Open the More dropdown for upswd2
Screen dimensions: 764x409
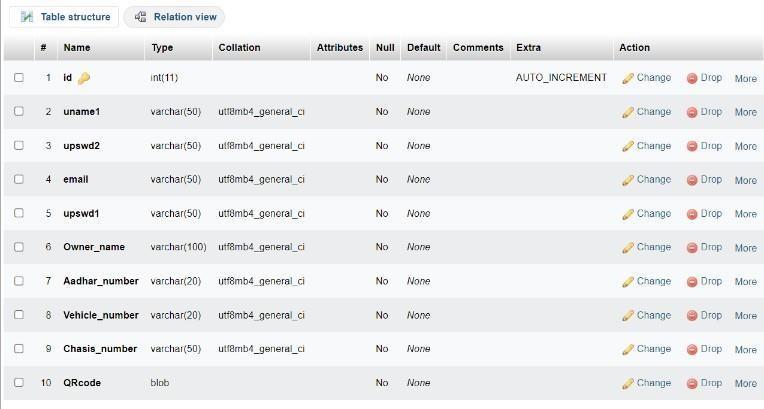click(745, 146)
